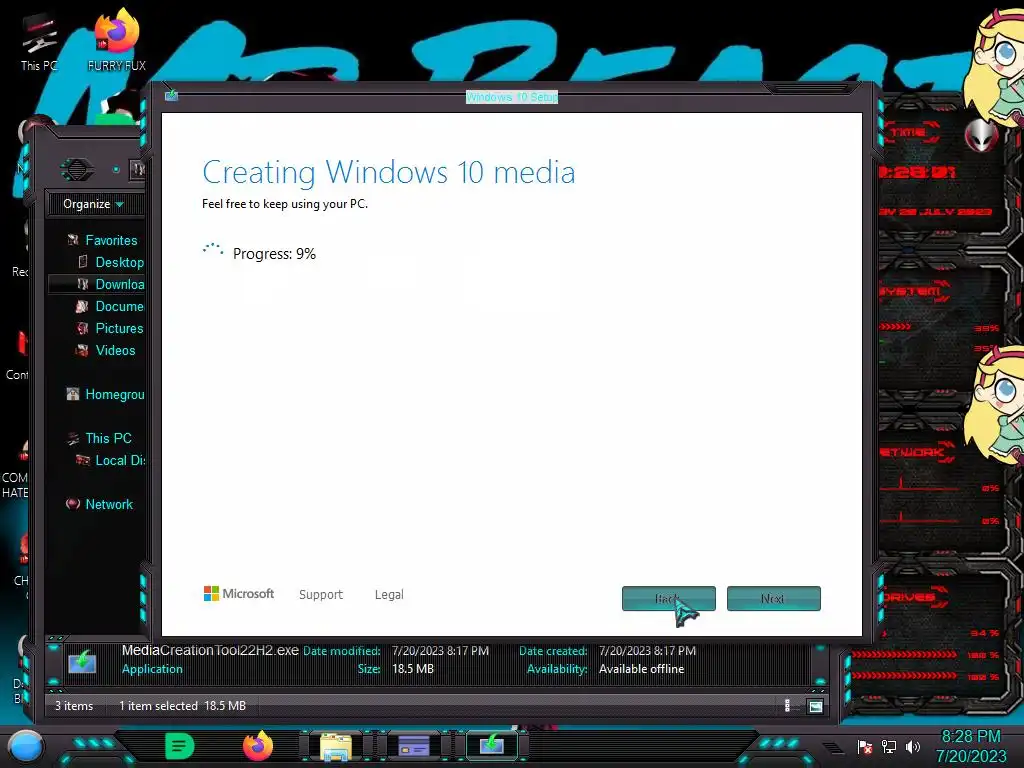Open File Explorer from the taskbar
1024x768 pixels.
click(x=336, y=747)
